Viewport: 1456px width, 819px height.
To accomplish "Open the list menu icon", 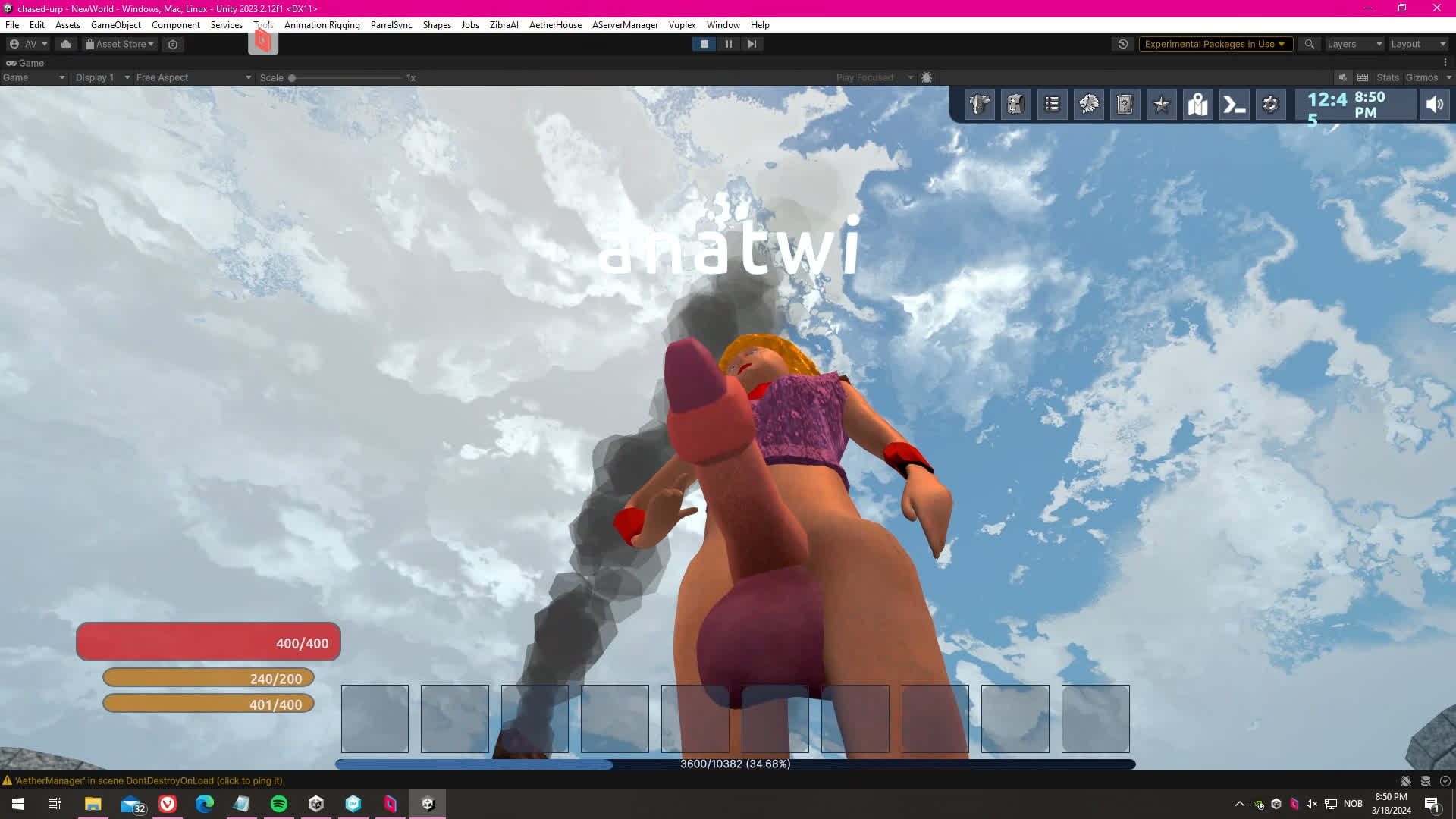I will tap(1053, 105).
